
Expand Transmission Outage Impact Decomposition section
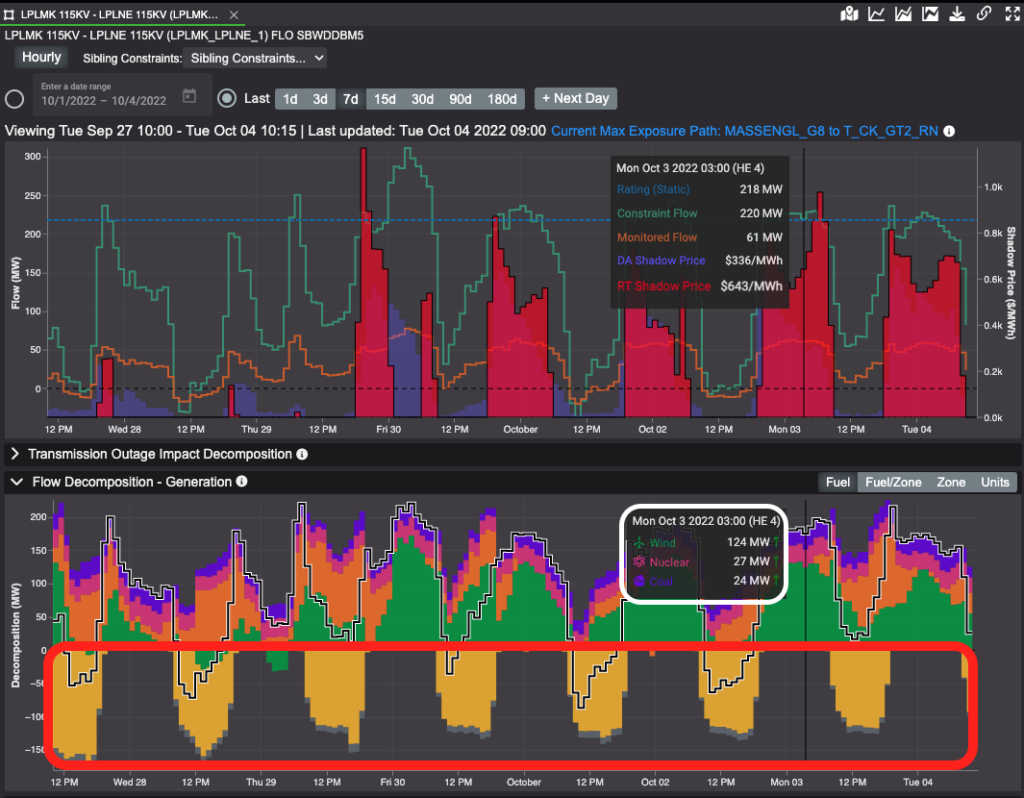(x=15, y=454)
